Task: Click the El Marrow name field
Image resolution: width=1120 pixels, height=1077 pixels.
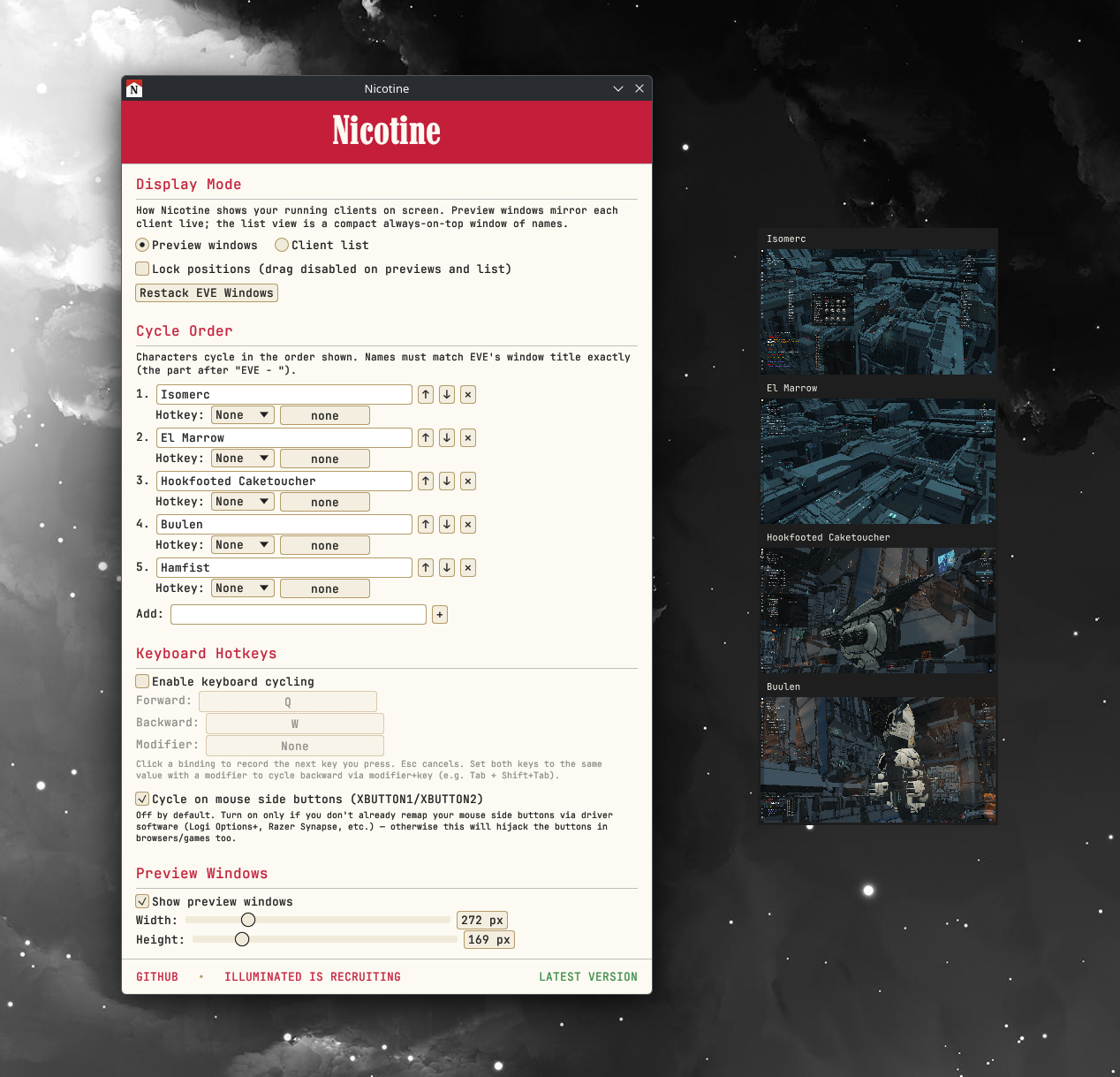Action: tap(284, 437)
